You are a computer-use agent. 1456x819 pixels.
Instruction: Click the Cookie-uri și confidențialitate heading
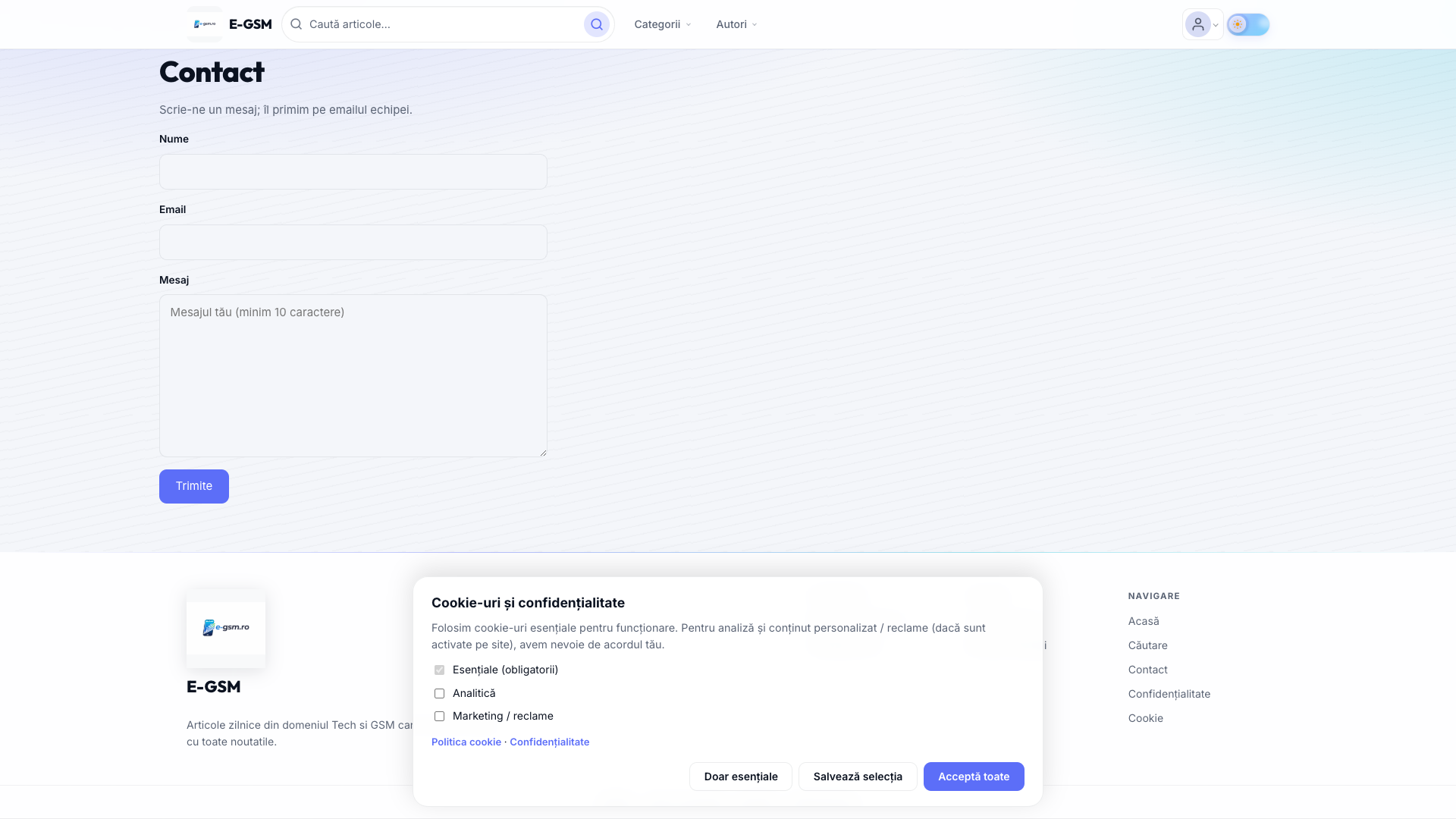(x=528, y=603)
